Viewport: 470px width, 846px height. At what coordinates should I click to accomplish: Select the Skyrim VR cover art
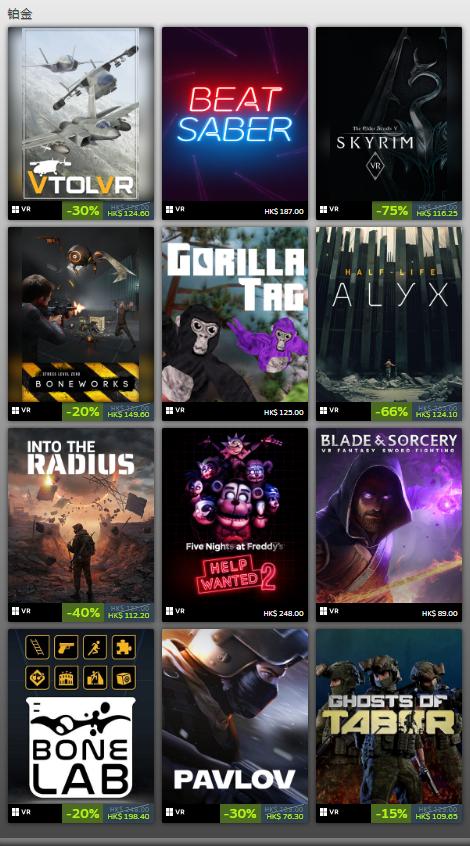[x=389, y=114]
